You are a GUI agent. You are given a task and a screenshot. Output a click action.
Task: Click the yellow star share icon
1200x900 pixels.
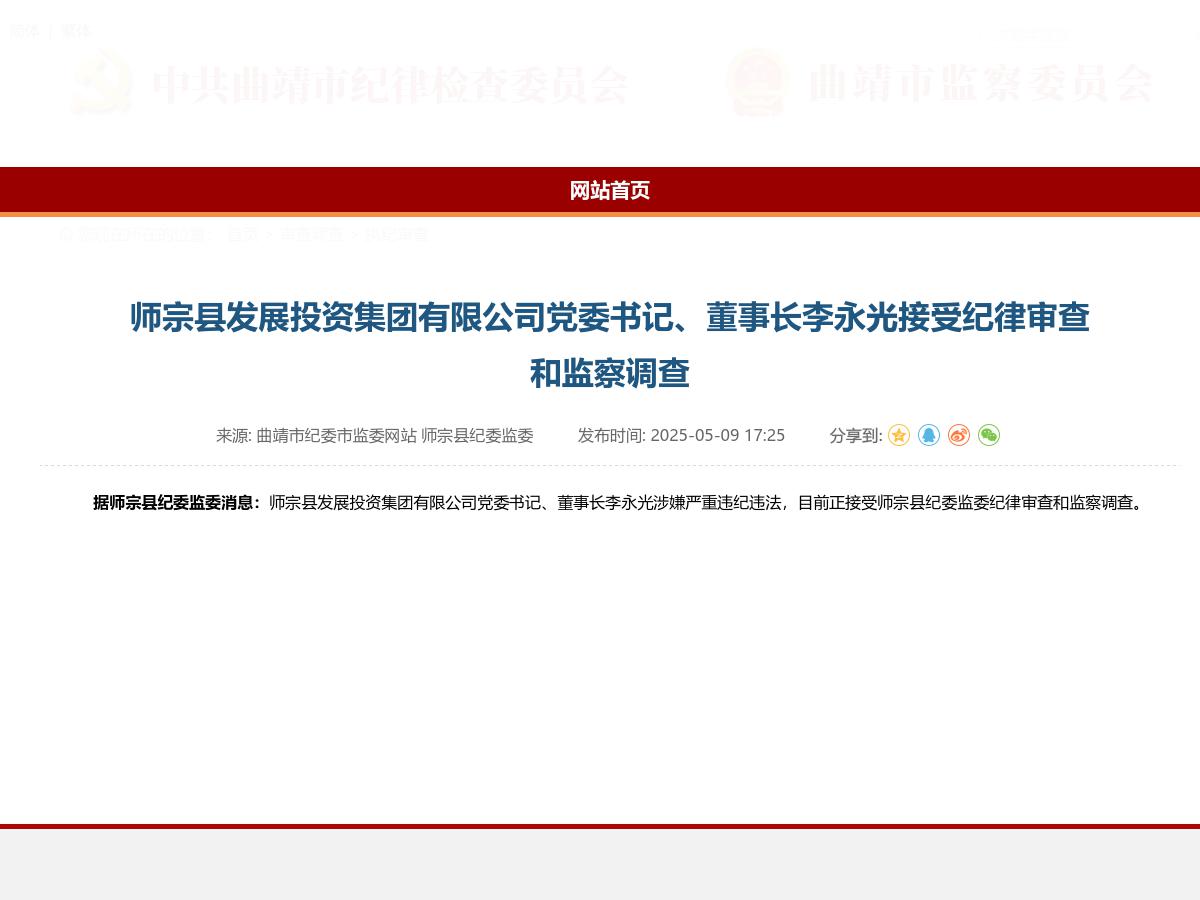coord(898,435)
